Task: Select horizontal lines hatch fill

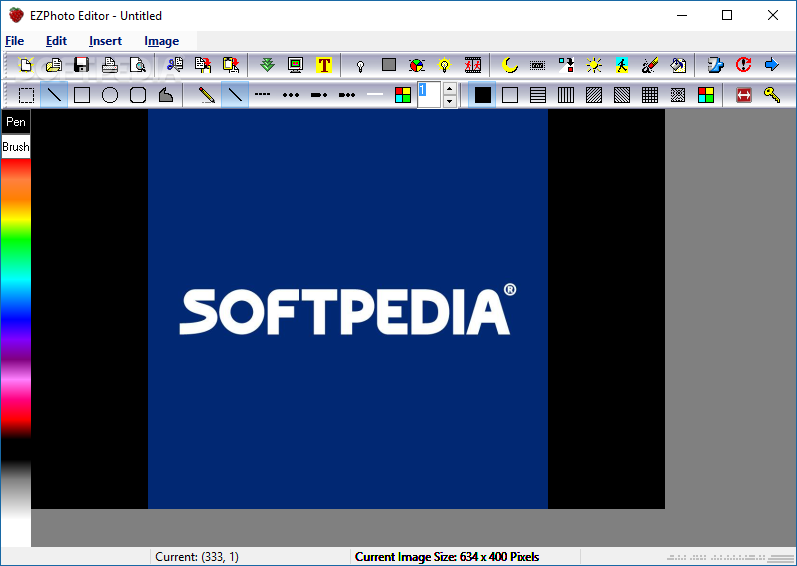Action: pos(538,95)
